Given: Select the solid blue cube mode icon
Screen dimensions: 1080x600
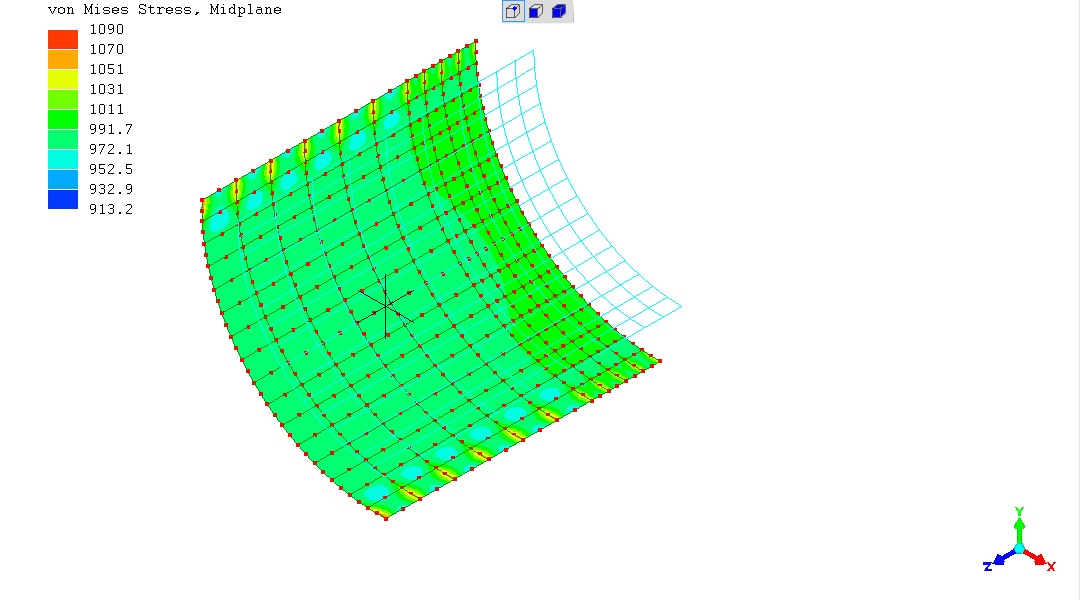Looking at the screenshot, I should (x=559, y=12).
